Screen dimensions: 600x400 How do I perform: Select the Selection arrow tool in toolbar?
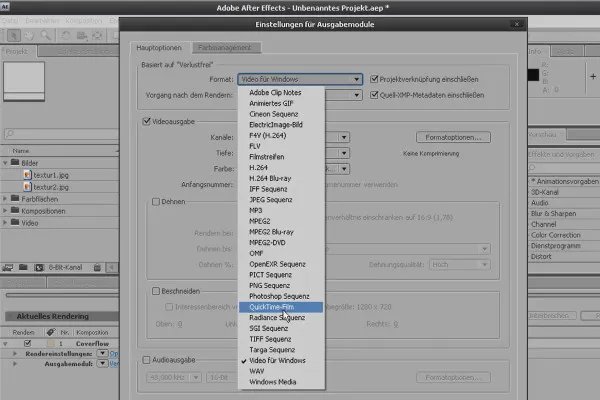pos(14,36)
